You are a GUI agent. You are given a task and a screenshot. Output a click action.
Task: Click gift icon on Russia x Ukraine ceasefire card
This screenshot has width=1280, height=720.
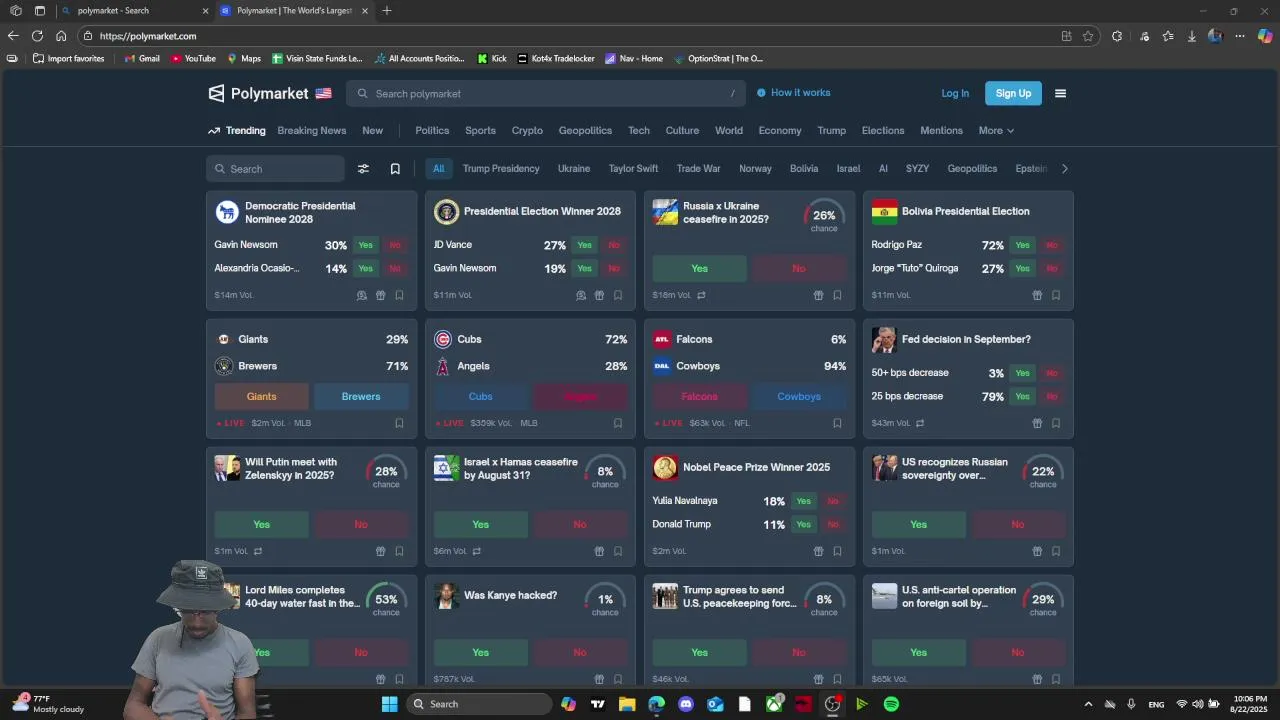(818, 295)
